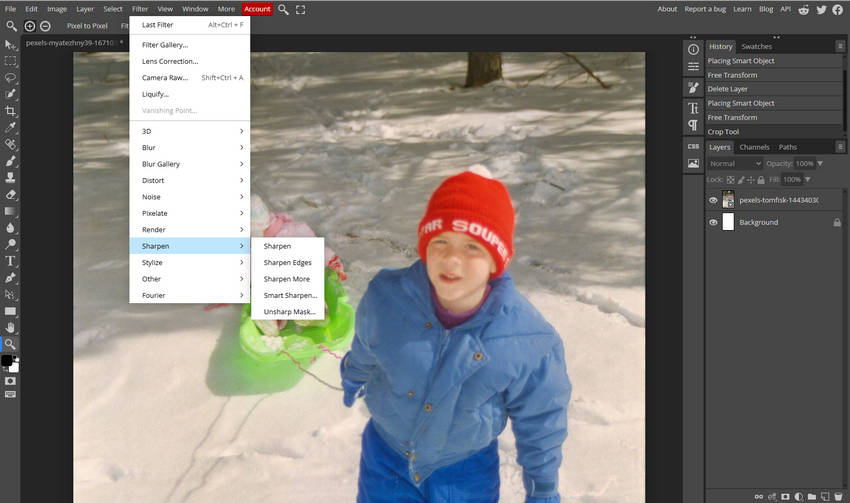Hide the Background layer
850x503 pixels.
pyautogui.click(x=713, y=222)
